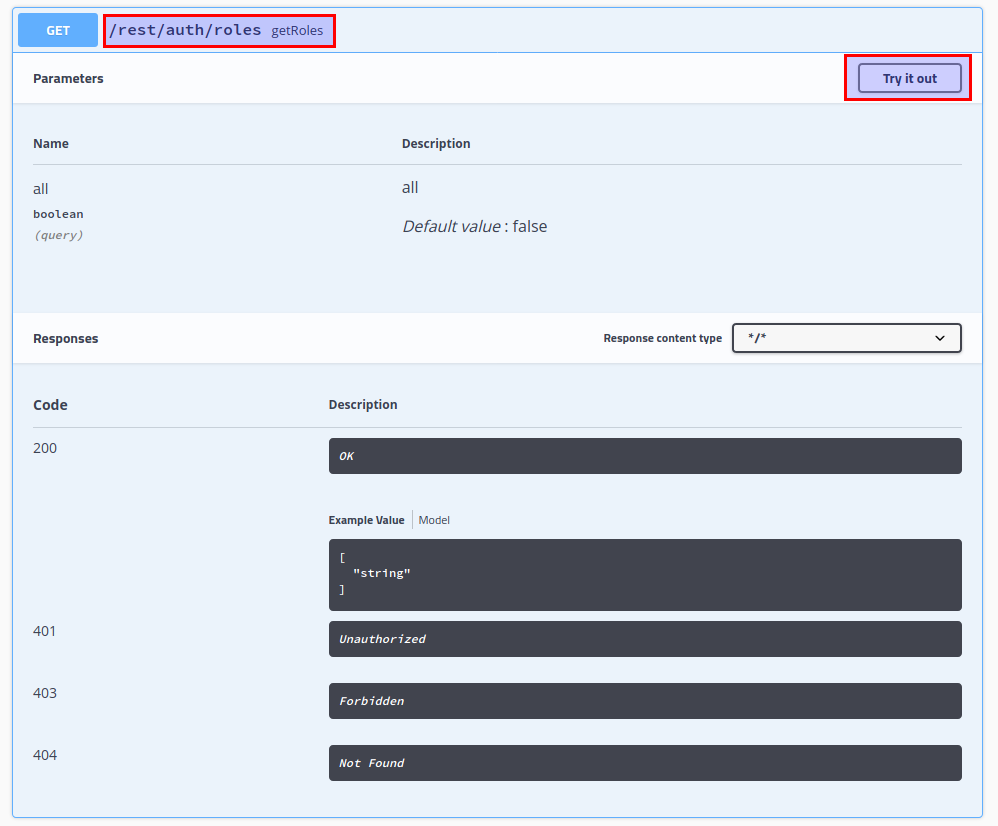This screenshot has width=998, height=826.
Task: Click the chevron arrow in the content type box
Action: point(939,338)
